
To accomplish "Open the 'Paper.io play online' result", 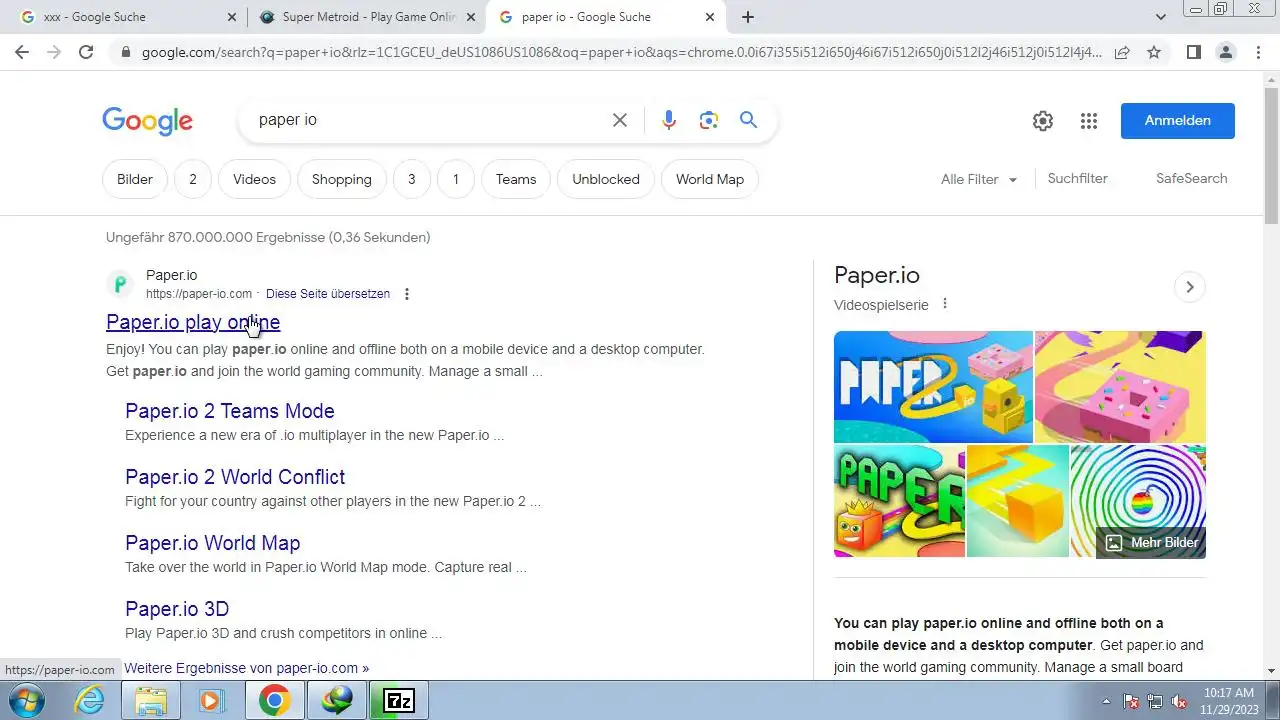I will [193, 322].
